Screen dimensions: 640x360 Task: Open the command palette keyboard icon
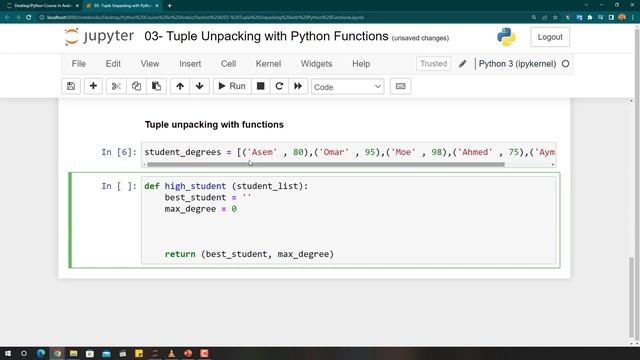[x=400, y=86]
